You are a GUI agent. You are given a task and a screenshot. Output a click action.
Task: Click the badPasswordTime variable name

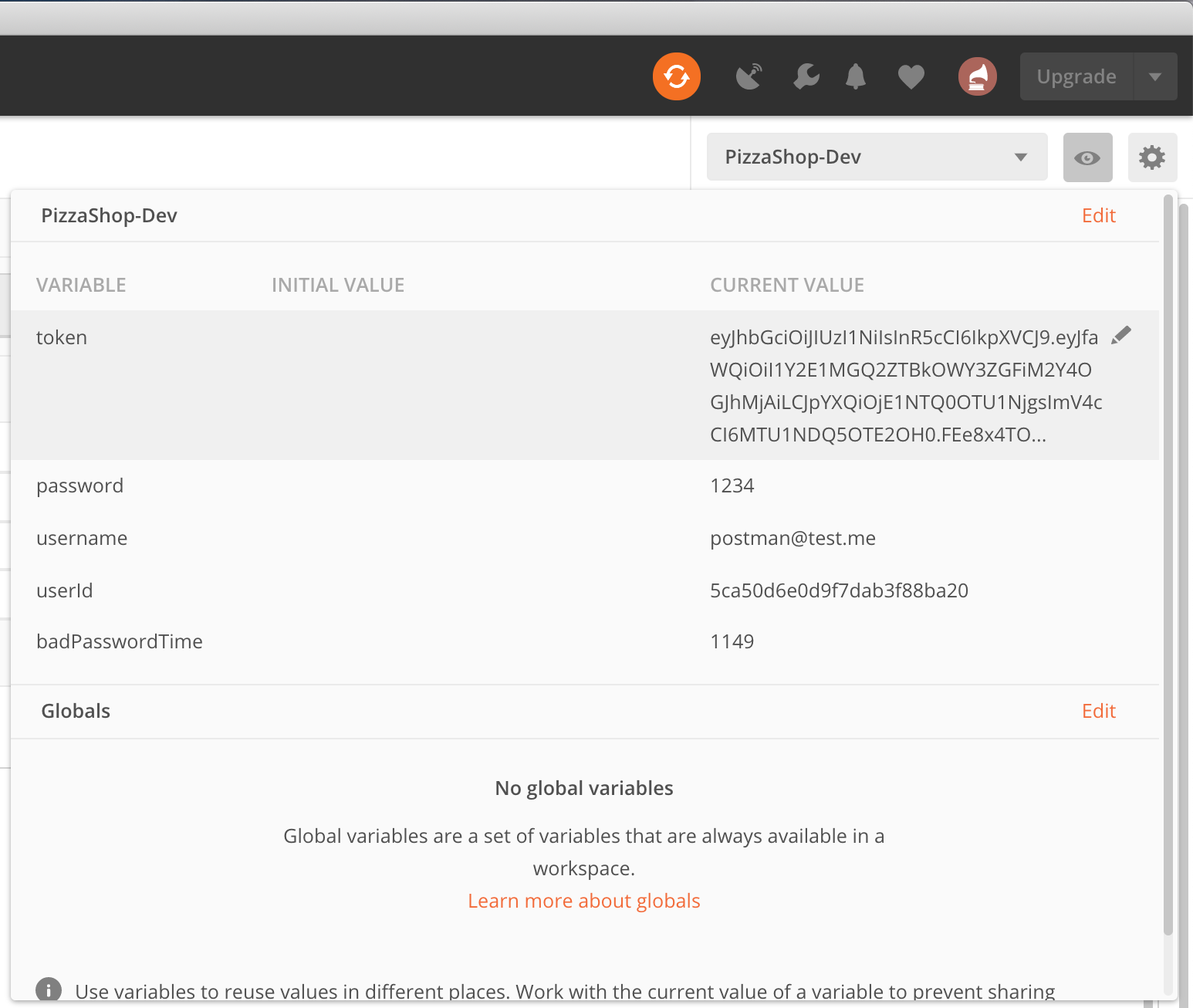[x=120, y=641]
